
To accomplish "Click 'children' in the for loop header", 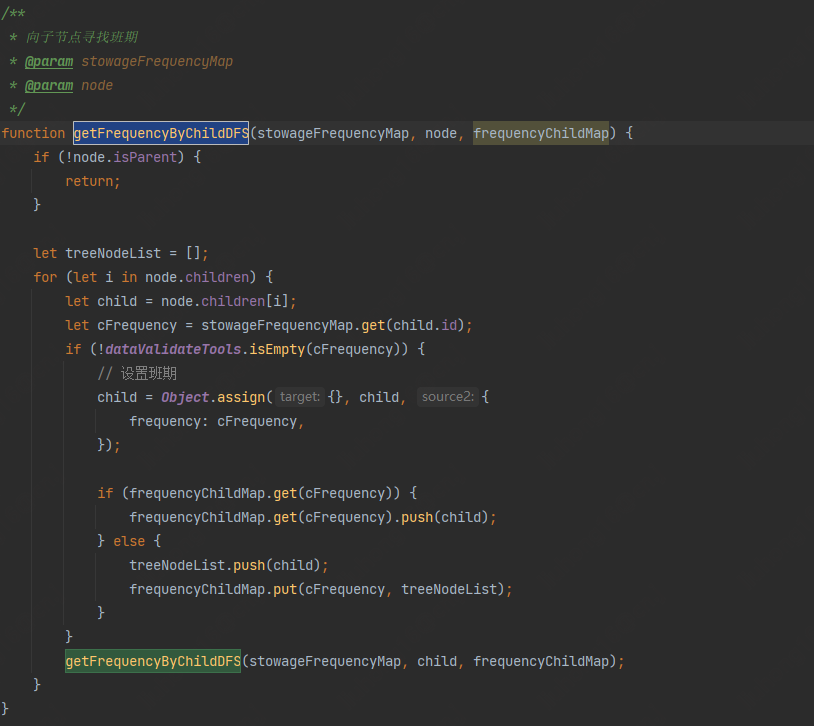I will pos(217,277).
